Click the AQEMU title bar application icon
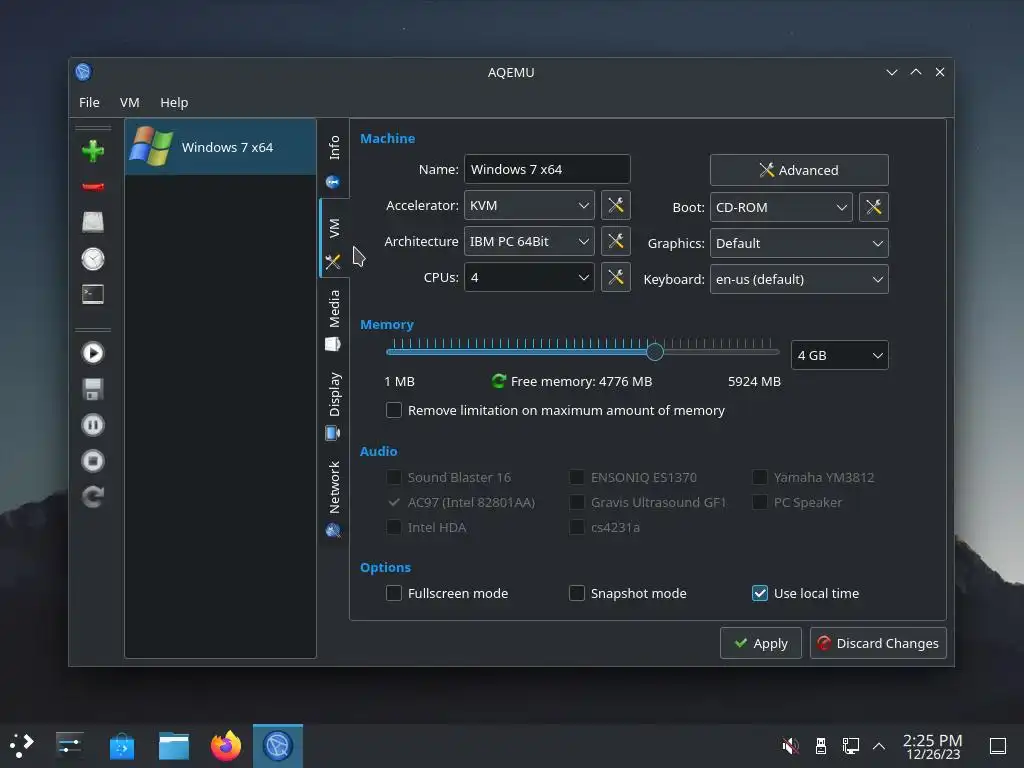The image size is (1024, 768). [x=83, y=72]
